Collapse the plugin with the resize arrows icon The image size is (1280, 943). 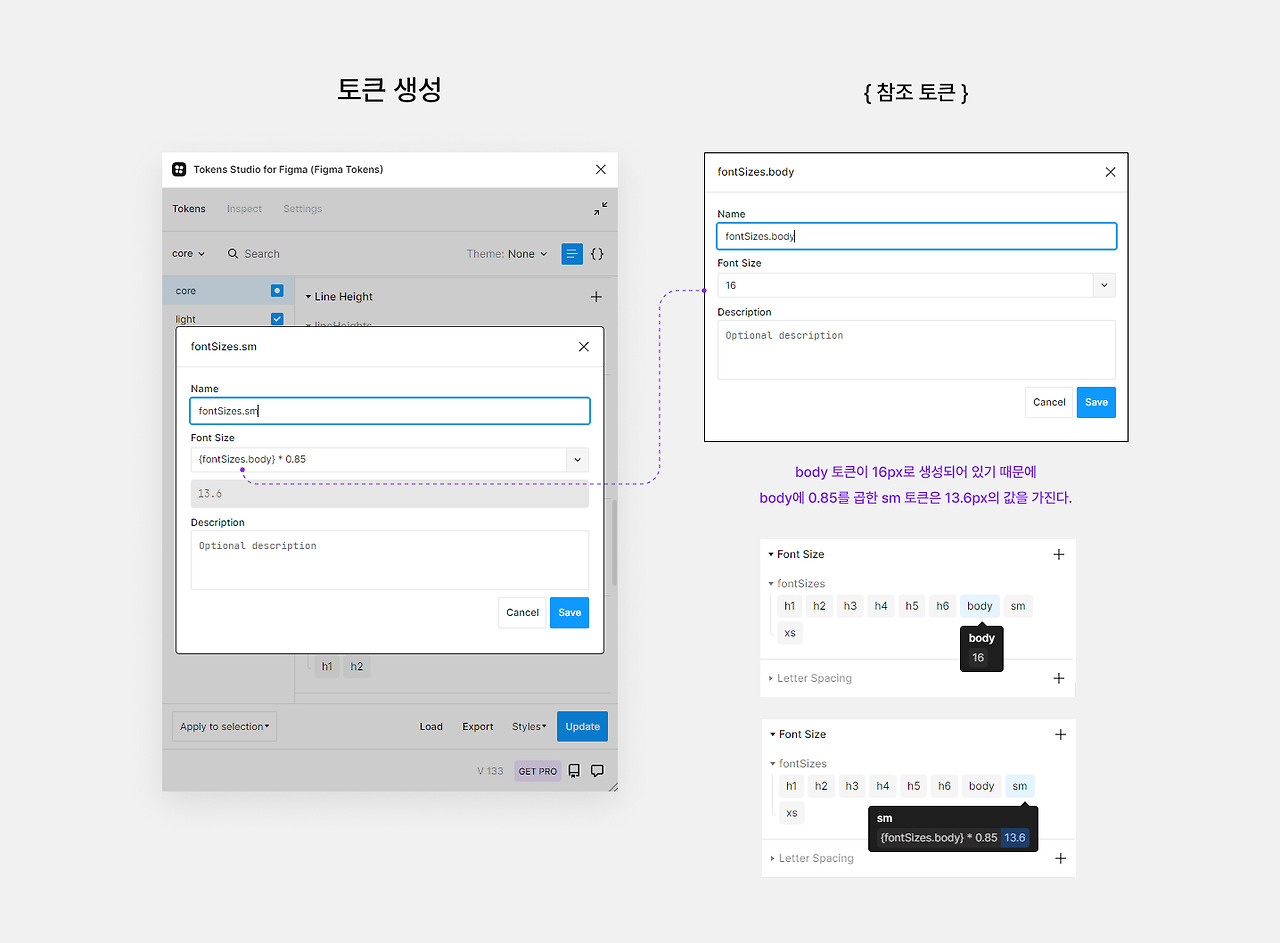(599, 208)
